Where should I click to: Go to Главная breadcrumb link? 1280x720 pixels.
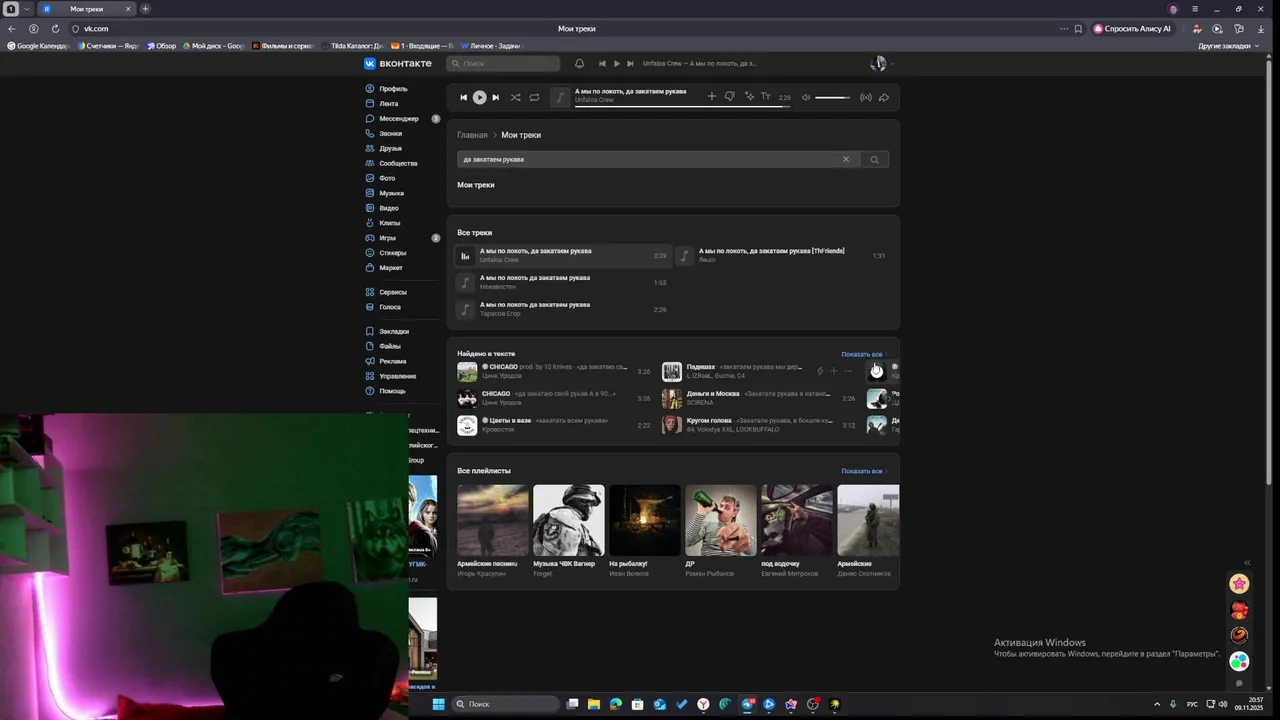(x=472, y=135)
